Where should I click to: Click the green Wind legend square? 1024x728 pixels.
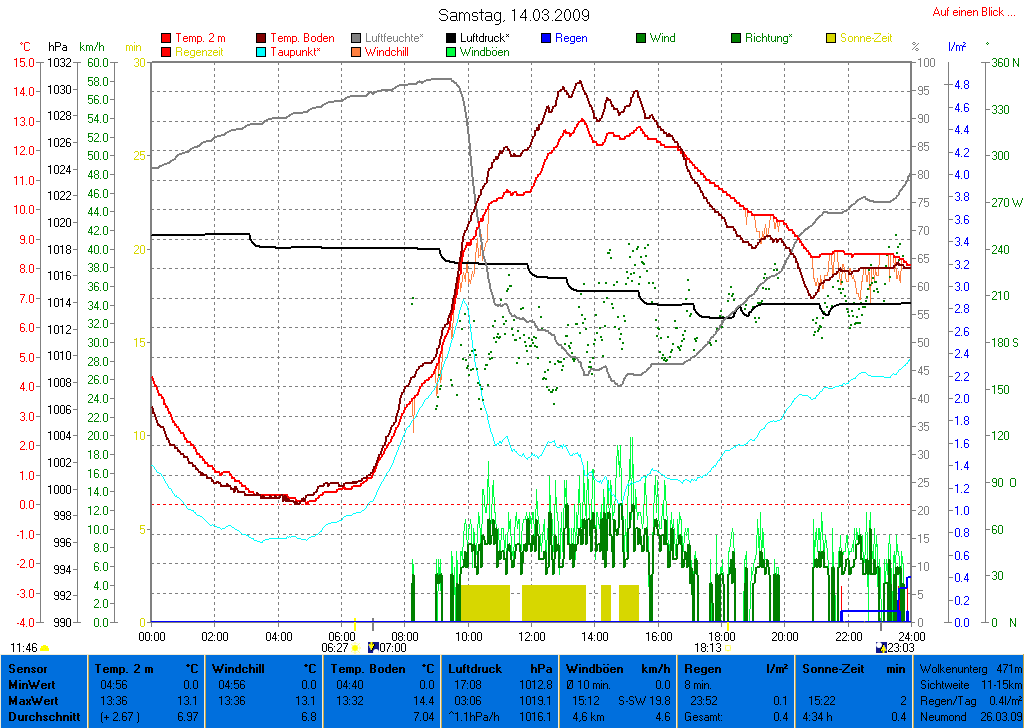pos(641,38)
